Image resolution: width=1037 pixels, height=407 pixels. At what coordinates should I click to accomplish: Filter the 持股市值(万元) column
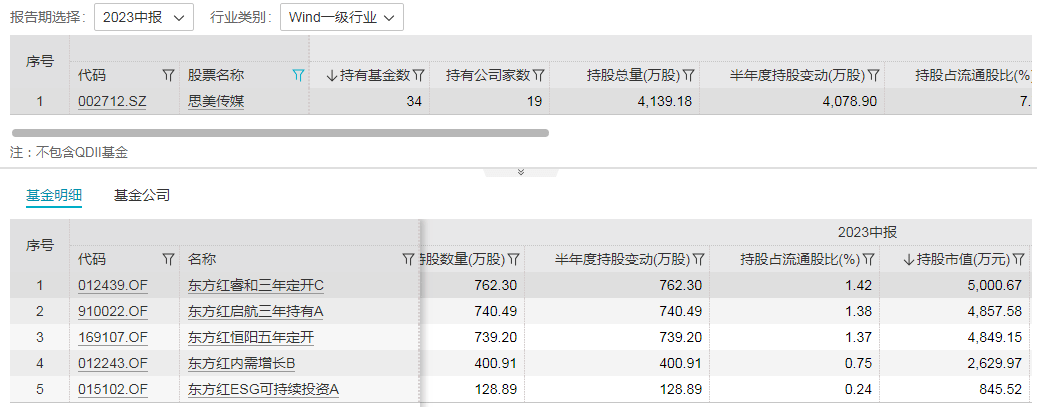[1018, 259]
